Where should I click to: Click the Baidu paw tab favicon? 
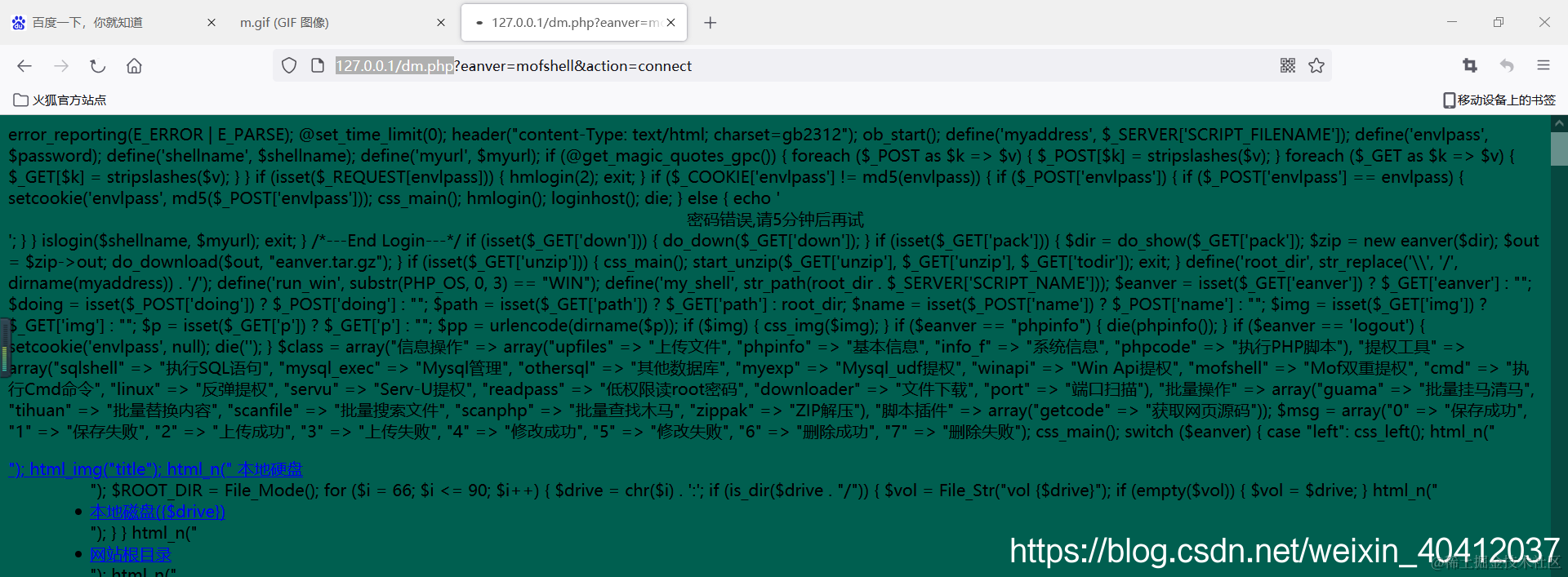pyautogui.click(x=19, y=23)
